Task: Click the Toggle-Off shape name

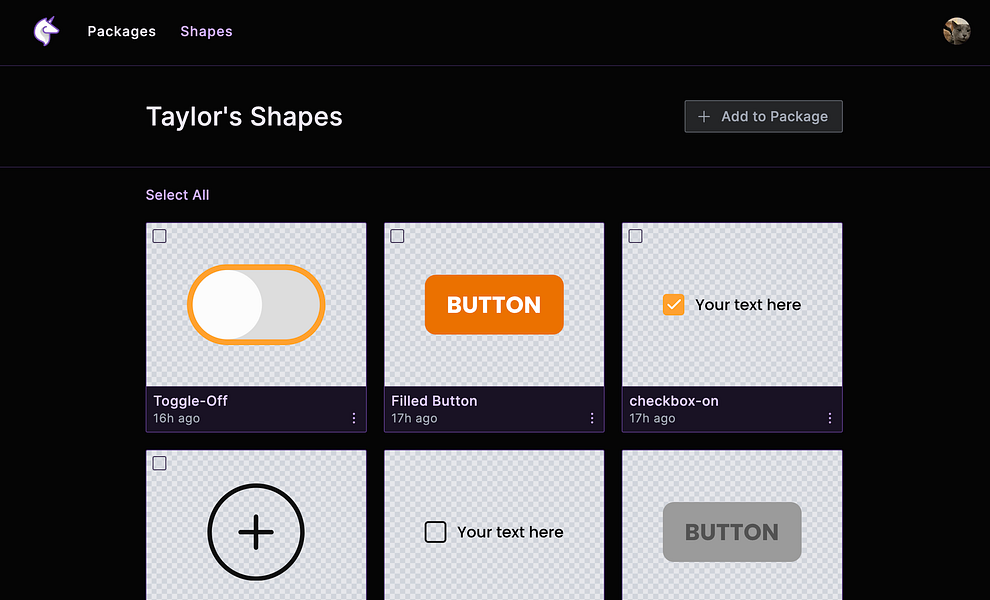Action: point(190,401)
